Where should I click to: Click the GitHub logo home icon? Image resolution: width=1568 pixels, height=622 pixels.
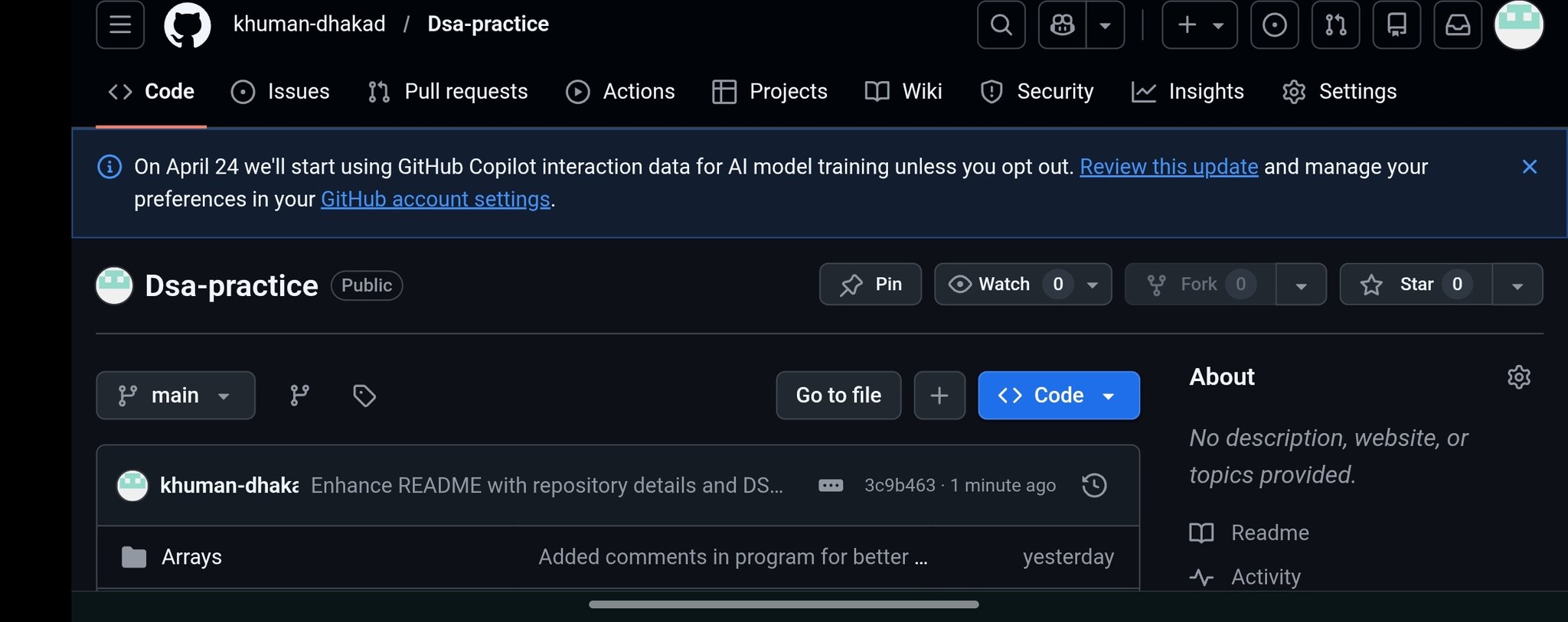(x=188, y=24)
